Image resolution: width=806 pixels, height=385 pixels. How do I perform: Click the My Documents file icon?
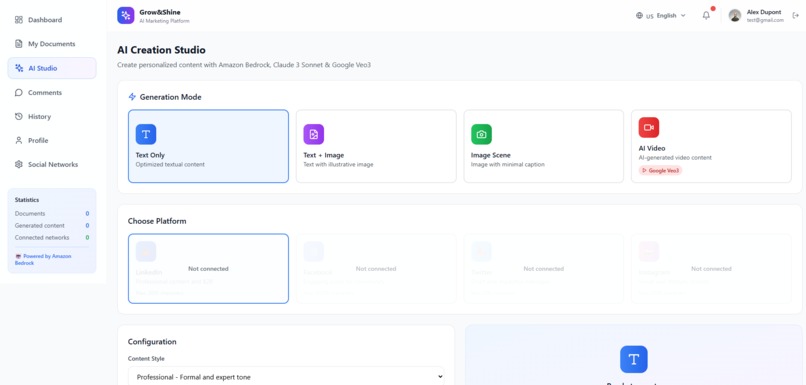19,44
